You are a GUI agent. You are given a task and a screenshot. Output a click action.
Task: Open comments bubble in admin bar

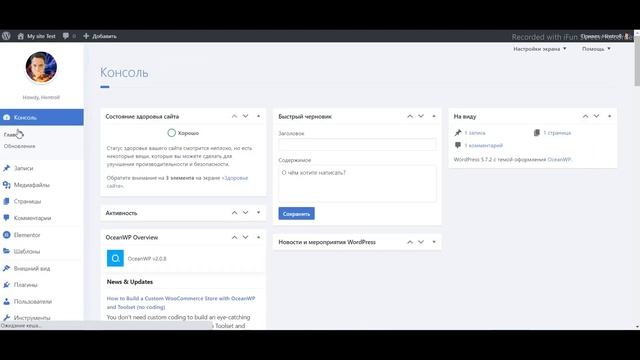click(x=69, y=36)
